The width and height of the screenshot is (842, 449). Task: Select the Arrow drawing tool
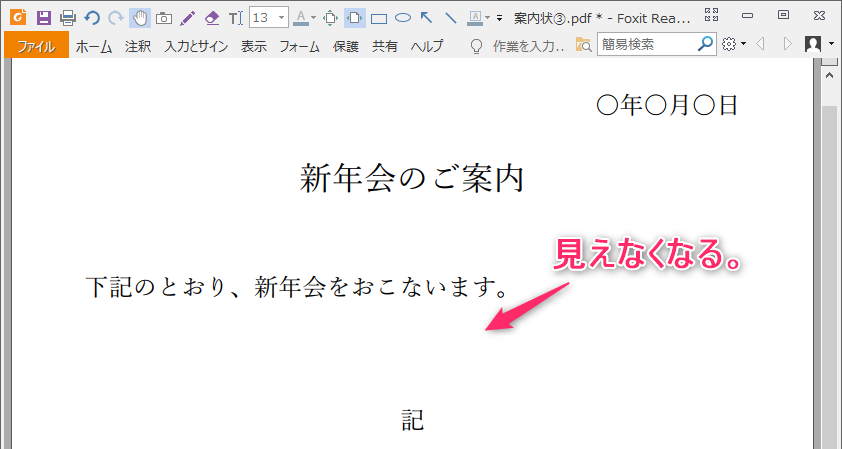[426, 18]
